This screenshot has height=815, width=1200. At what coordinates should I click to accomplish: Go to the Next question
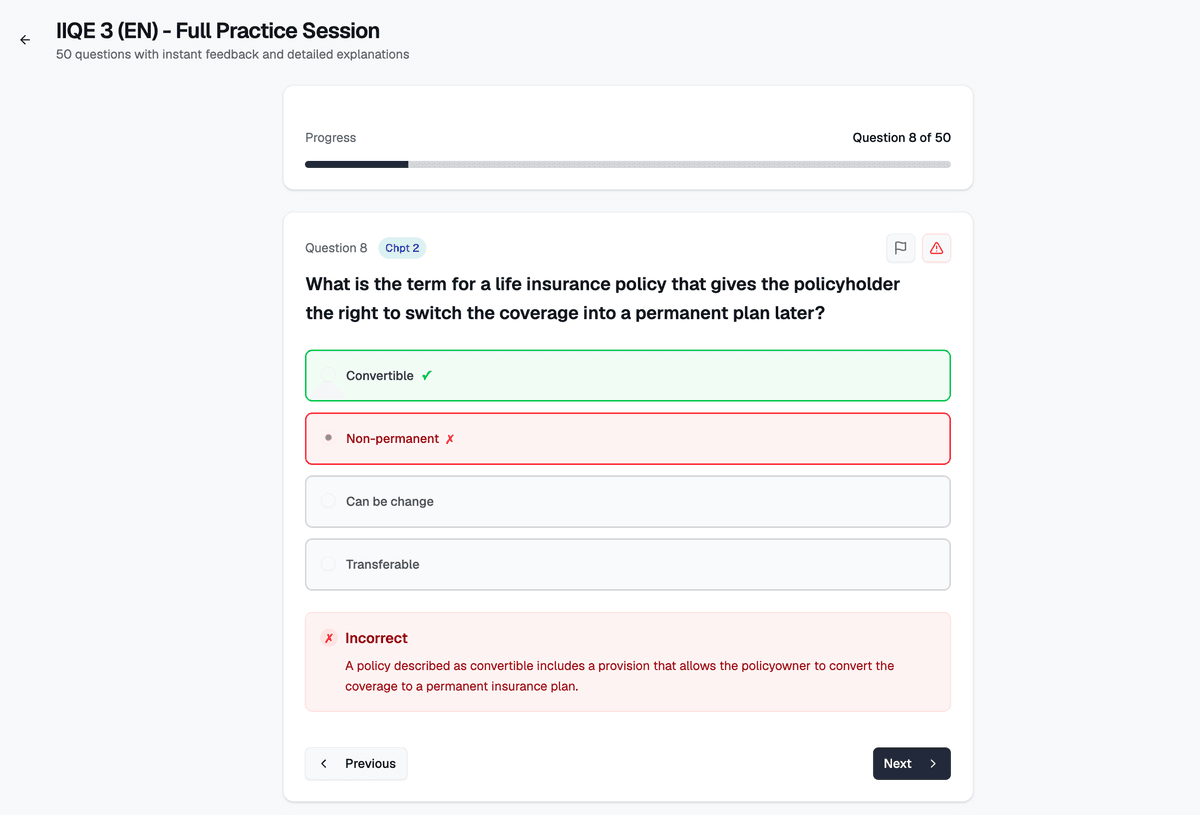coord(911,763)
